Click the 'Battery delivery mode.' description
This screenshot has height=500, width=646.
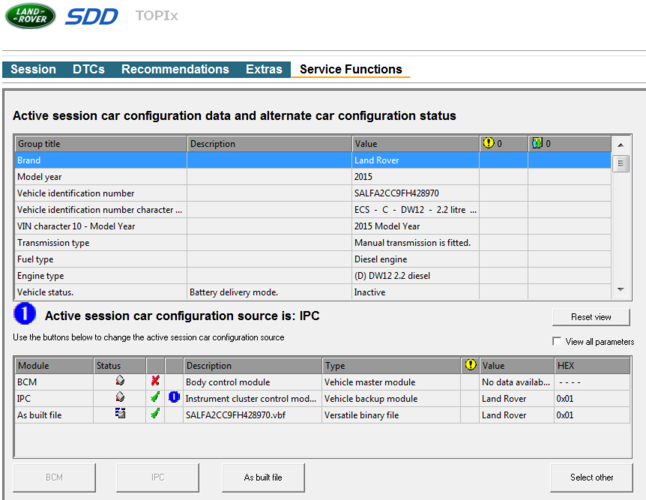tap(234, 292)
